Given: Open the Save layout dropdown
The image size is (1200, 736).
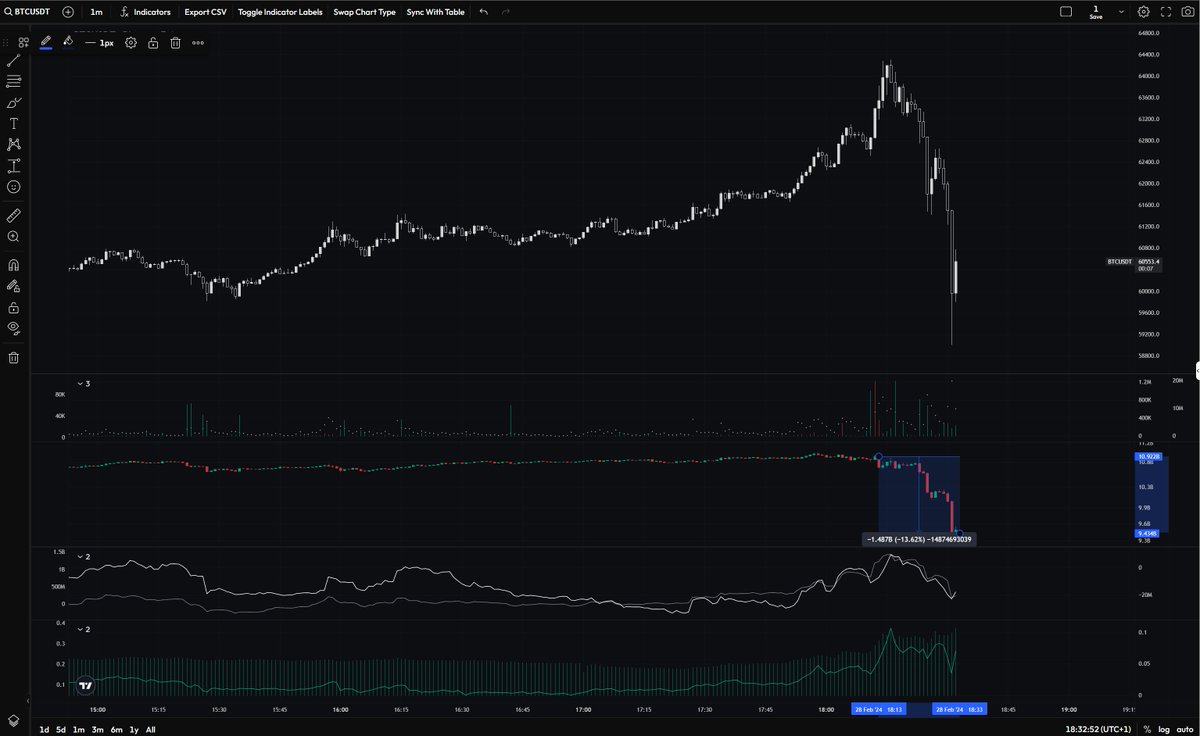Looking at the screenshot, I should pyautogui.click(x=1121, y=12).
